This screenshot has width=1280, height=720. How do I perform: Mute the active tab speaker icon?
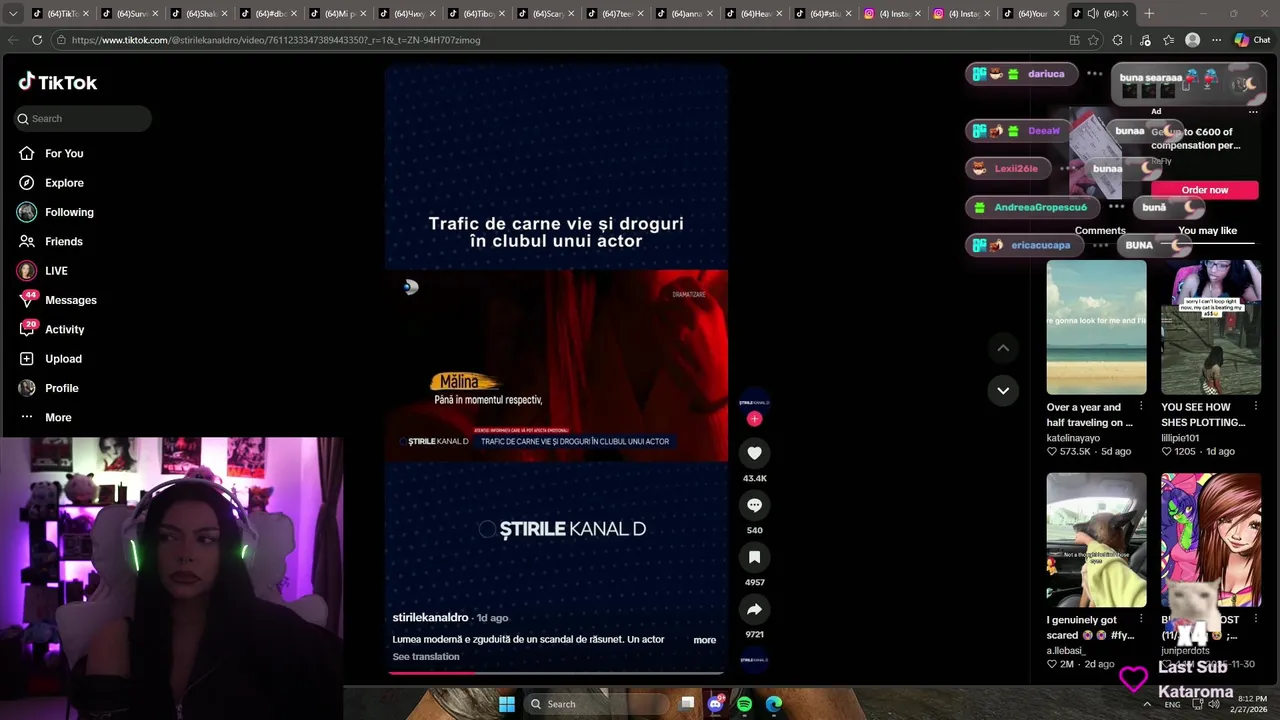pos(1092,13)
